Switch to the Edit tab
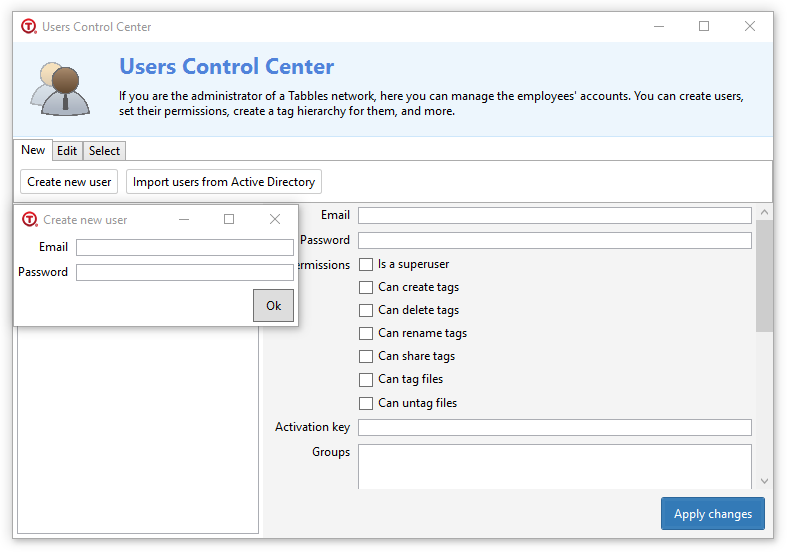 (x=67, y=151)
